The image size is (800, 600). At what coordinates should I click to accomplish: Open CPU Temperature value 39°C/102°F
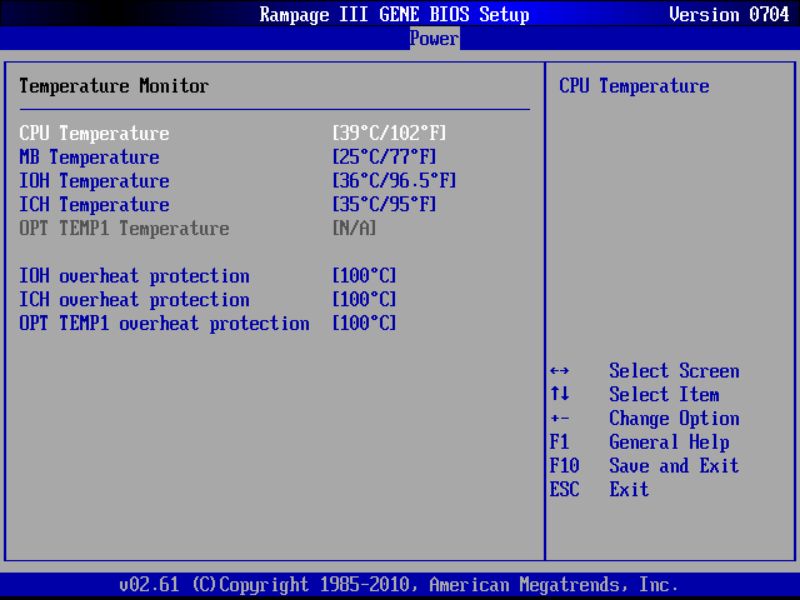[389, 133]
